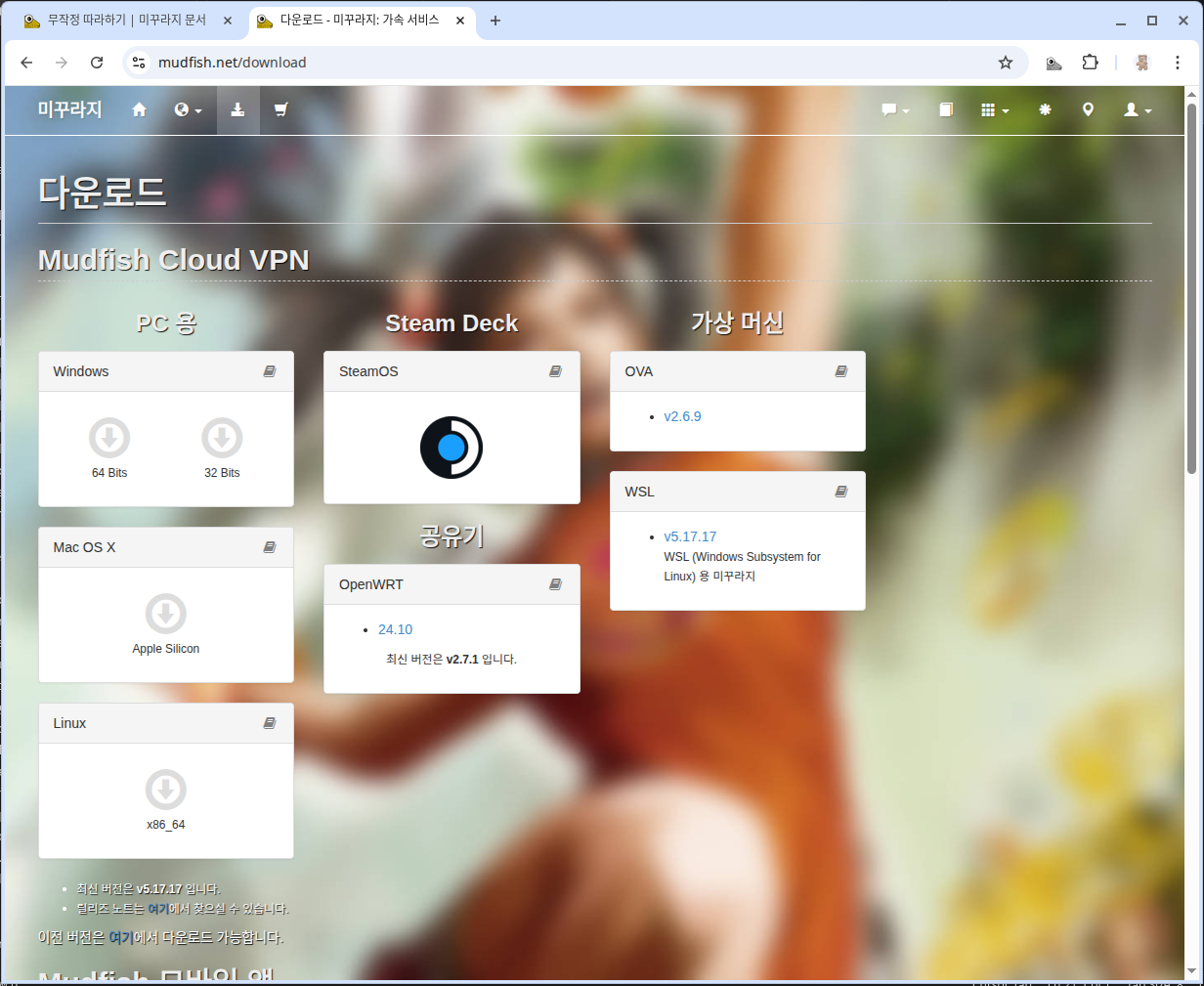Open the SteamOS card book icon
1204x986 pixels.
coord(555,371)
